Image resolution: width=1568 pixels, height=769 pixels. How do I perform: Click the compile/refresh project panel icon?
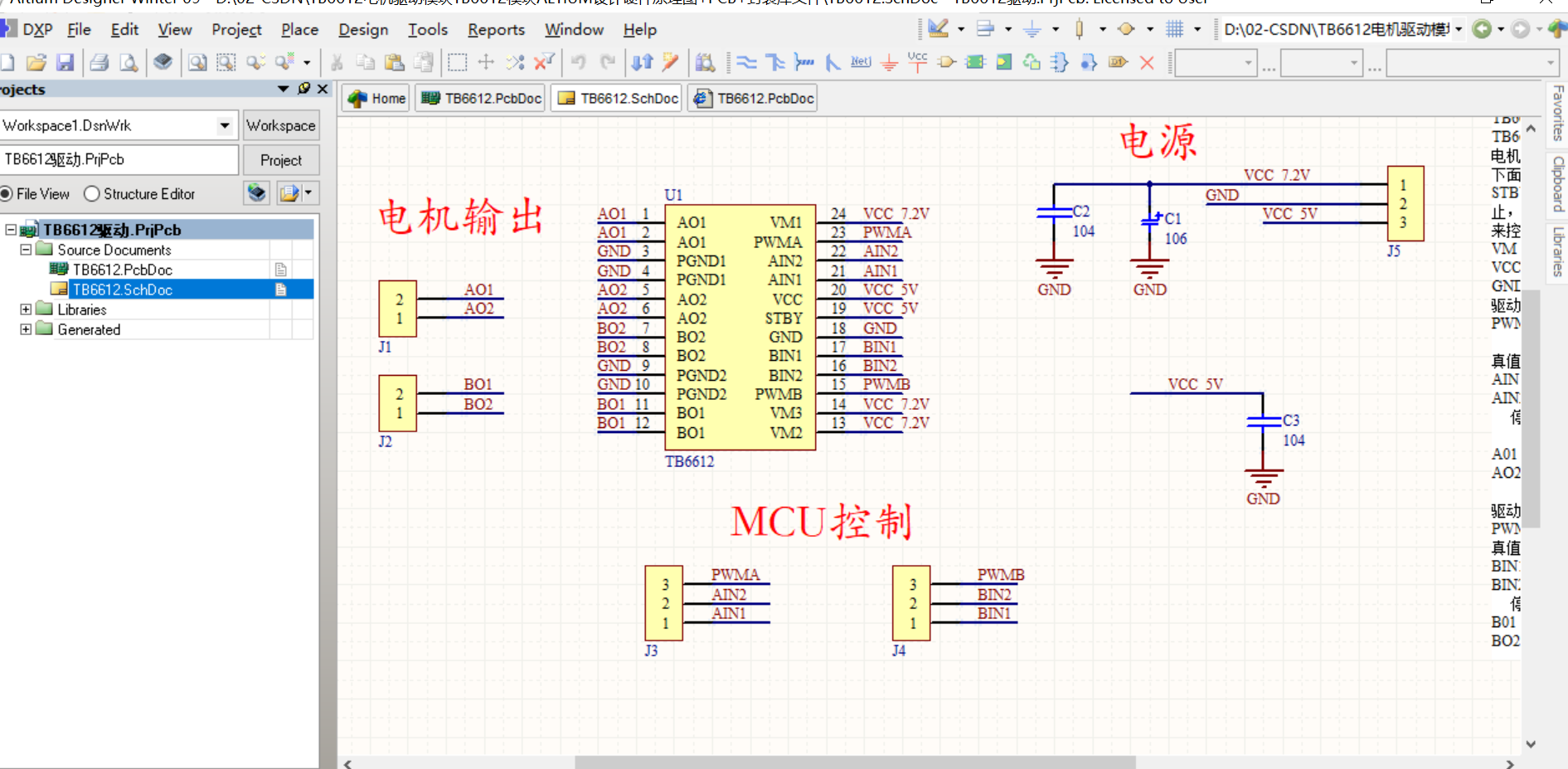click(x=257, y=193)
